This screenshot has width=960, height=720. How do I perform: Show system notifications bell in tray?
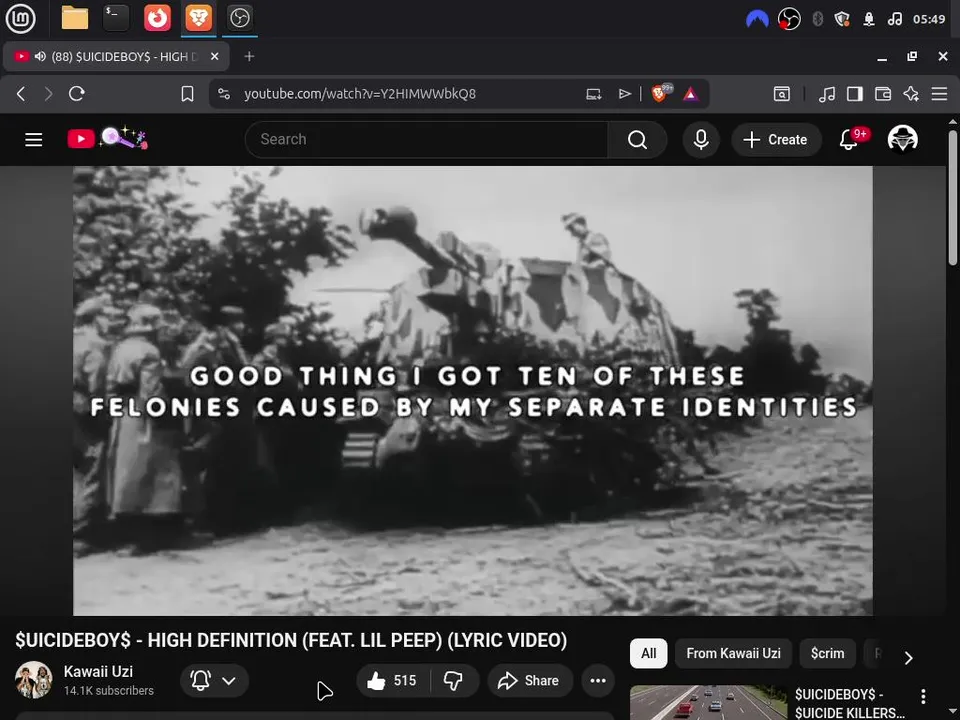pyautogui.click(x=869, y=19)
